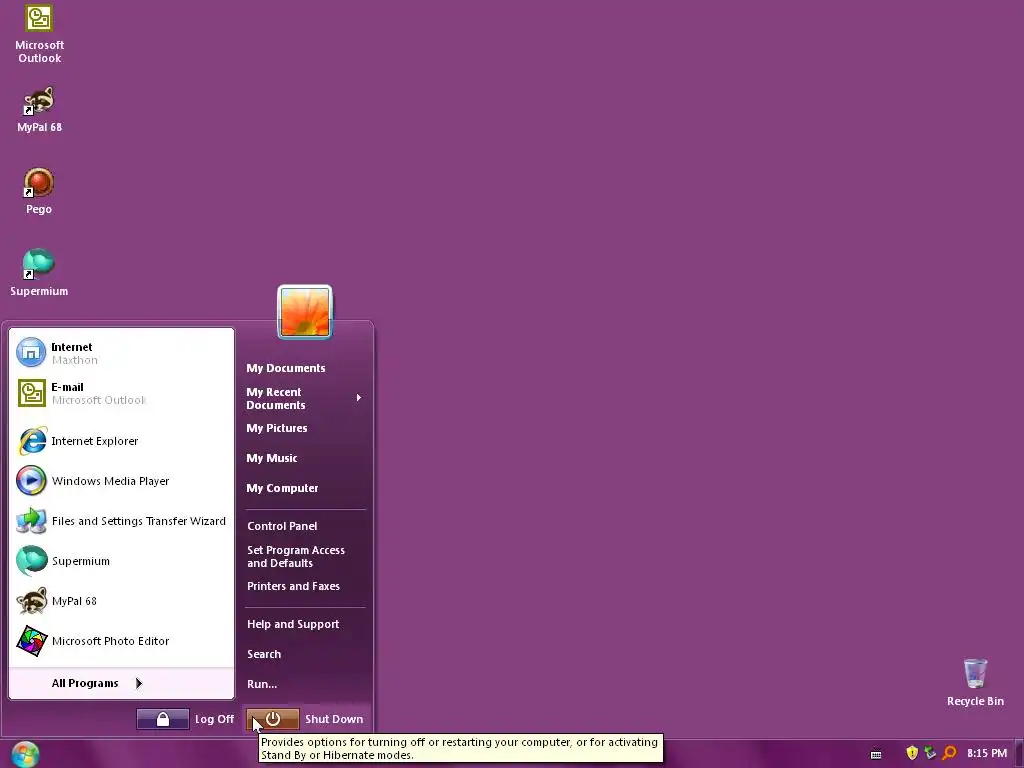
Task: Open E-mail Microsoft Outlook pinned entry
Action: click(x=121, y=393)
